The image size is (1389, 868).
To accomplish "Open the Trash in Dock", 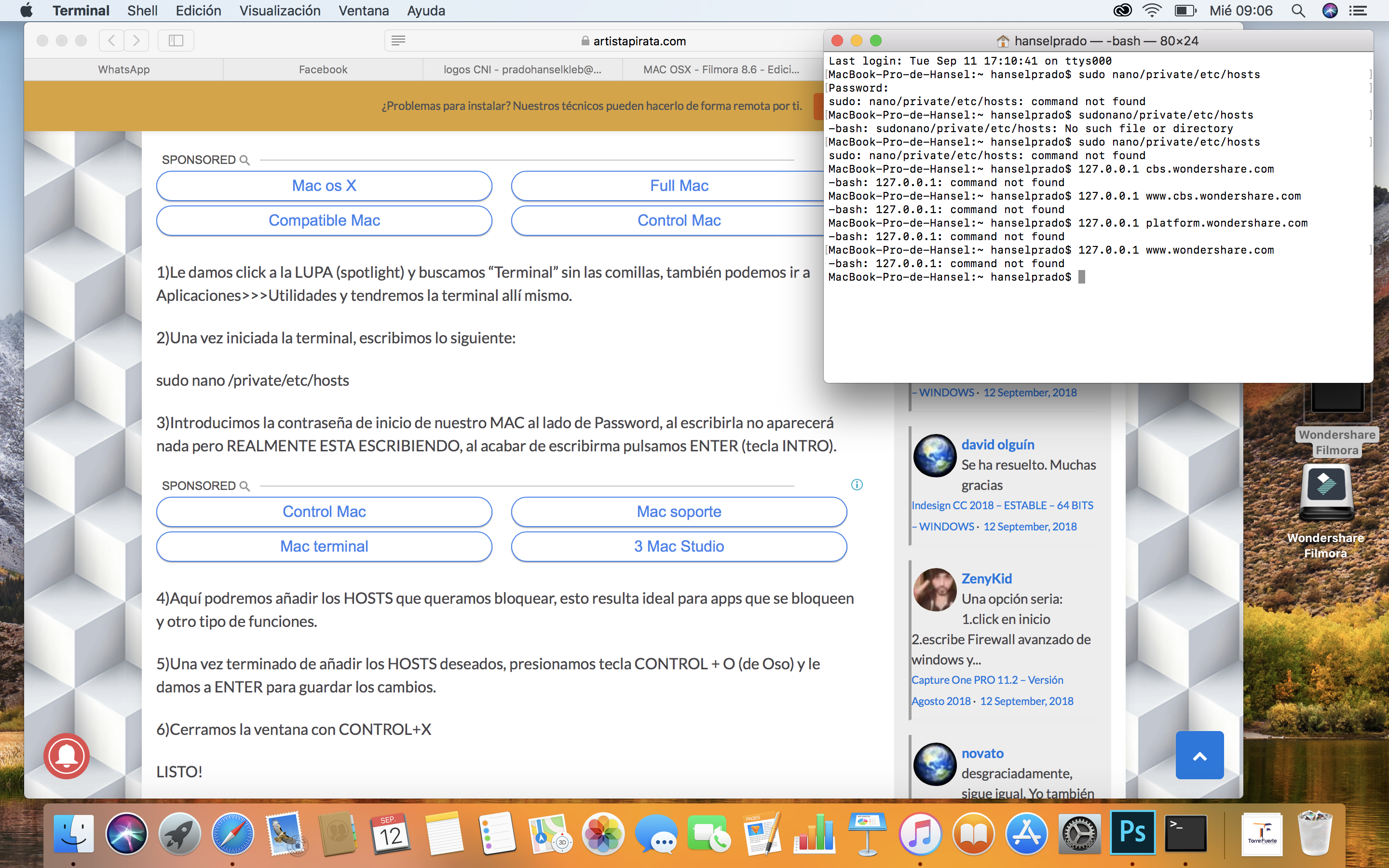I will pyautogui.click(x=1314, y=834).
